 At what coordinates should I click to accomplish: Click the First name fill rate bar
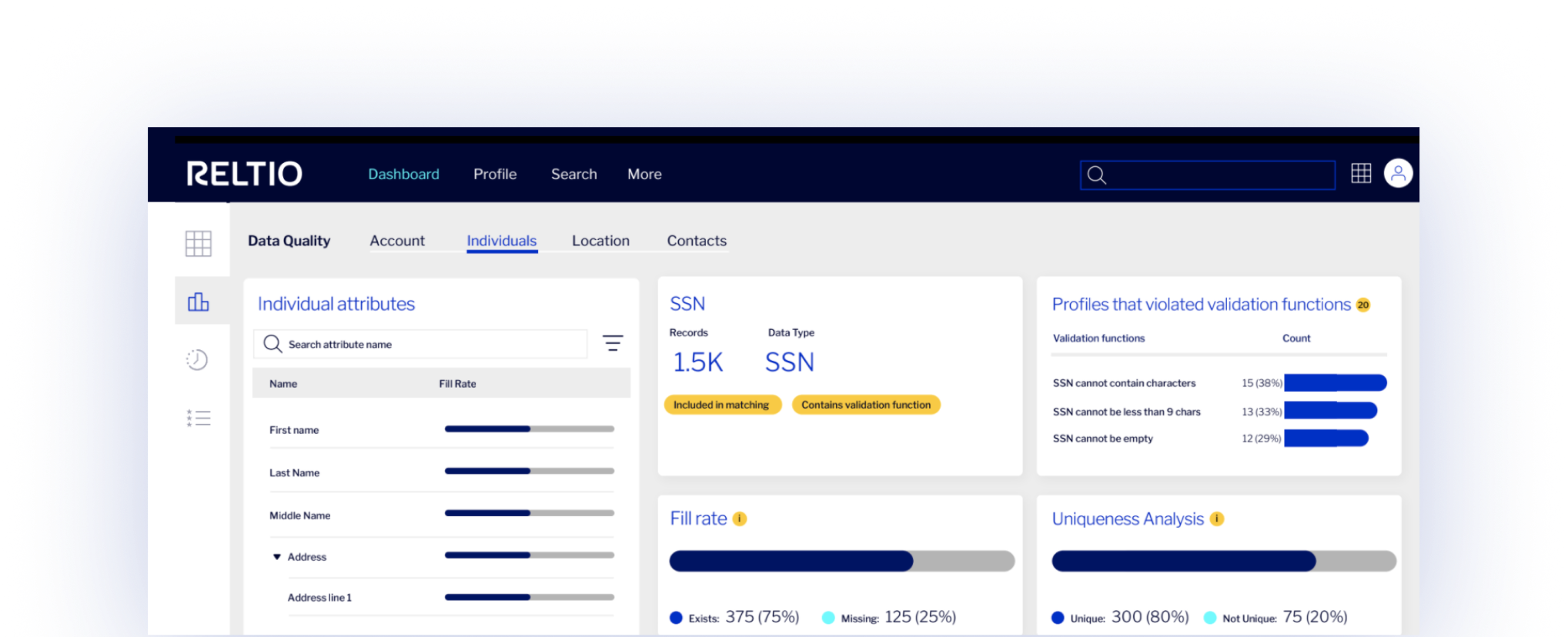click(529, 429)
